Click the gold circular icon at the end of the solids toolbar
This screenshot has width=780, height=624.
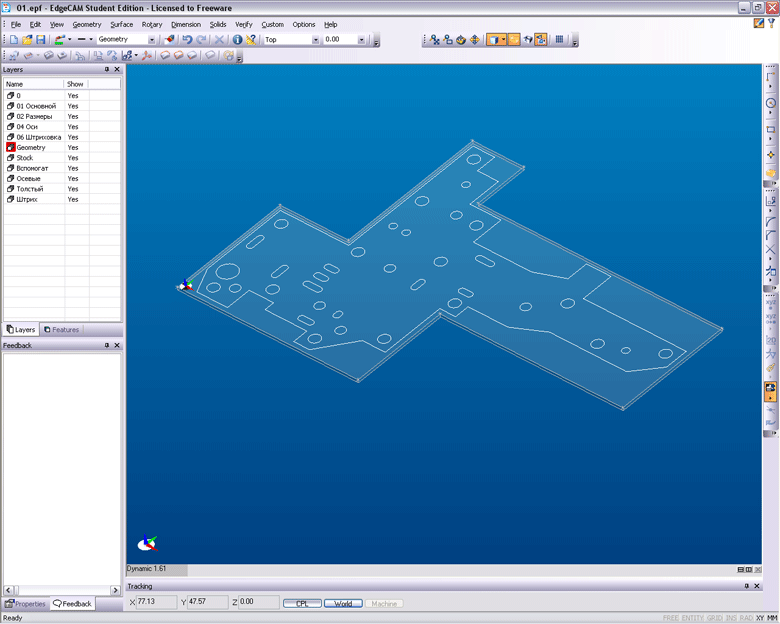tap(228, 56)
